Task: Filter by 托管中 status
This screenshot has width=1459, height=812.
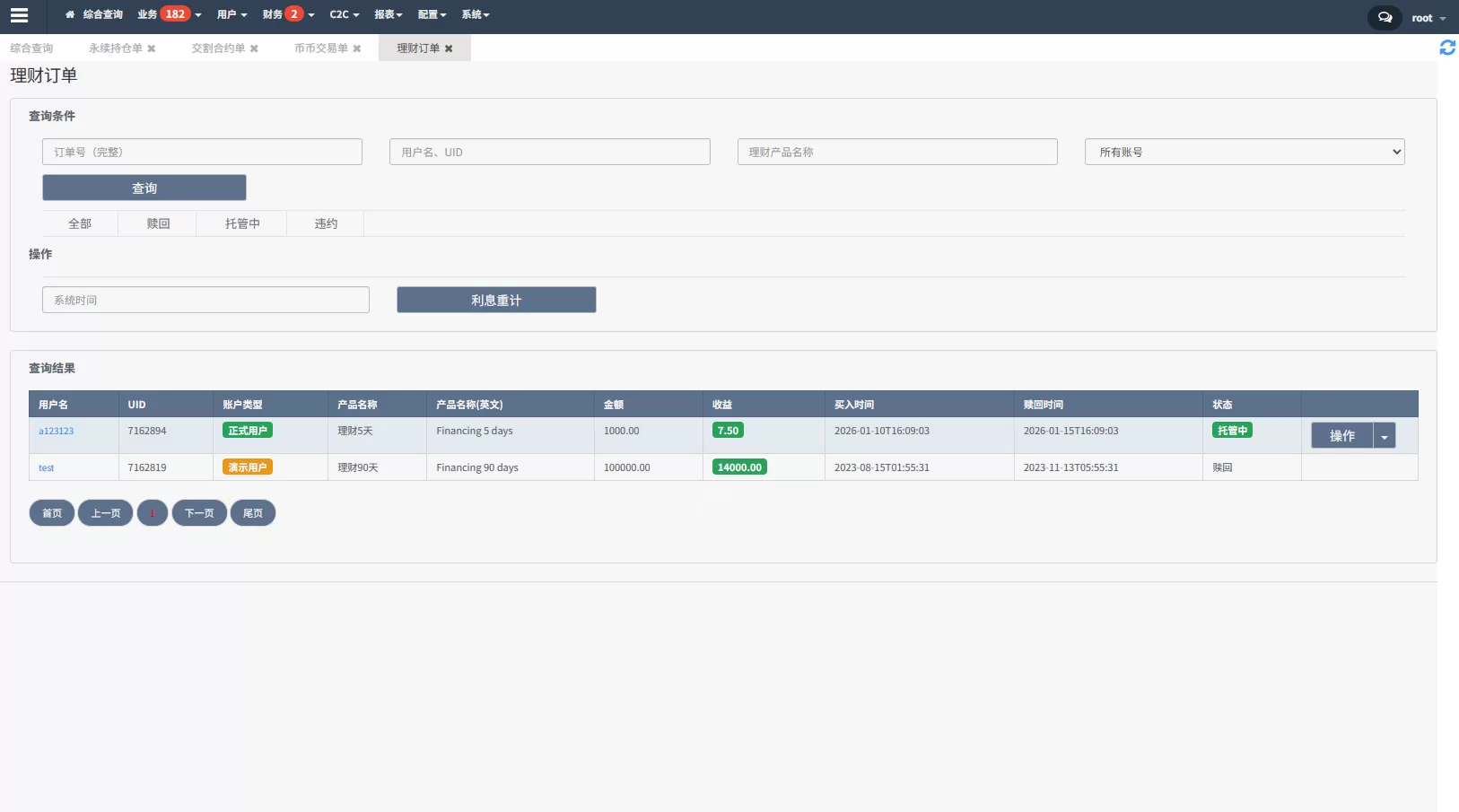Action: coord(242,223)
